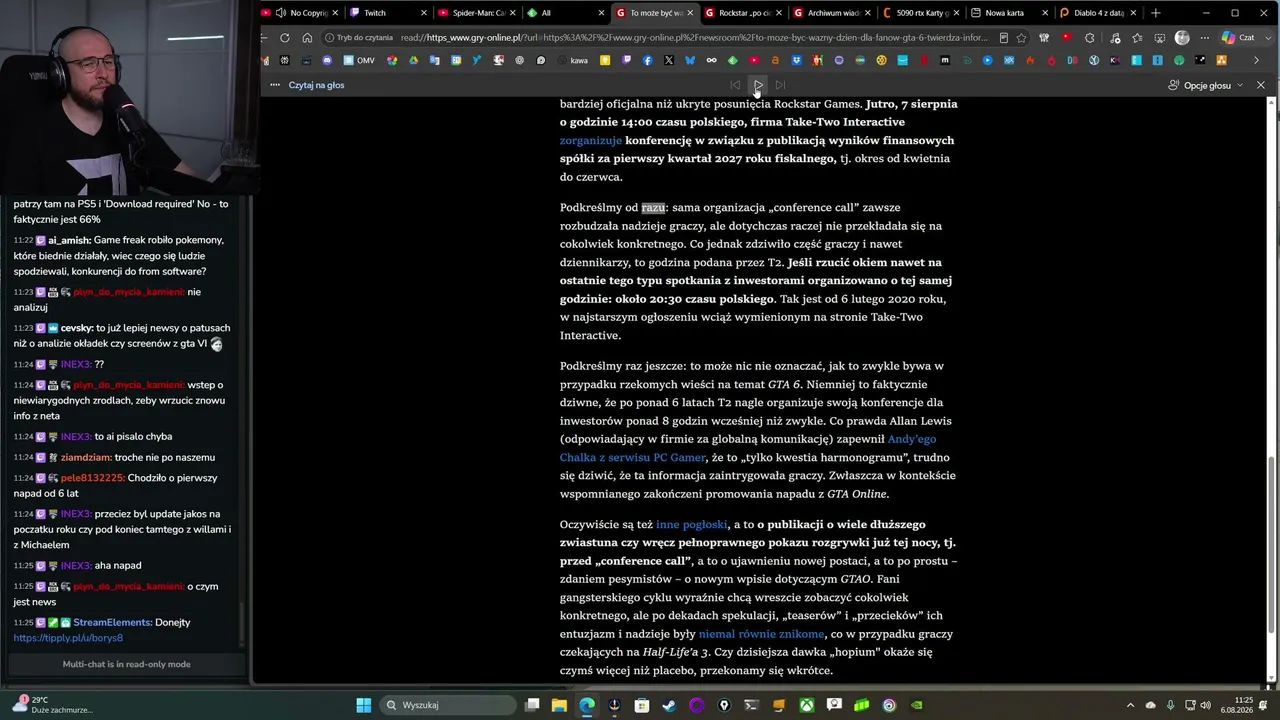
Task: Open the 'niemal równie znikome' link
Action: 762,634
